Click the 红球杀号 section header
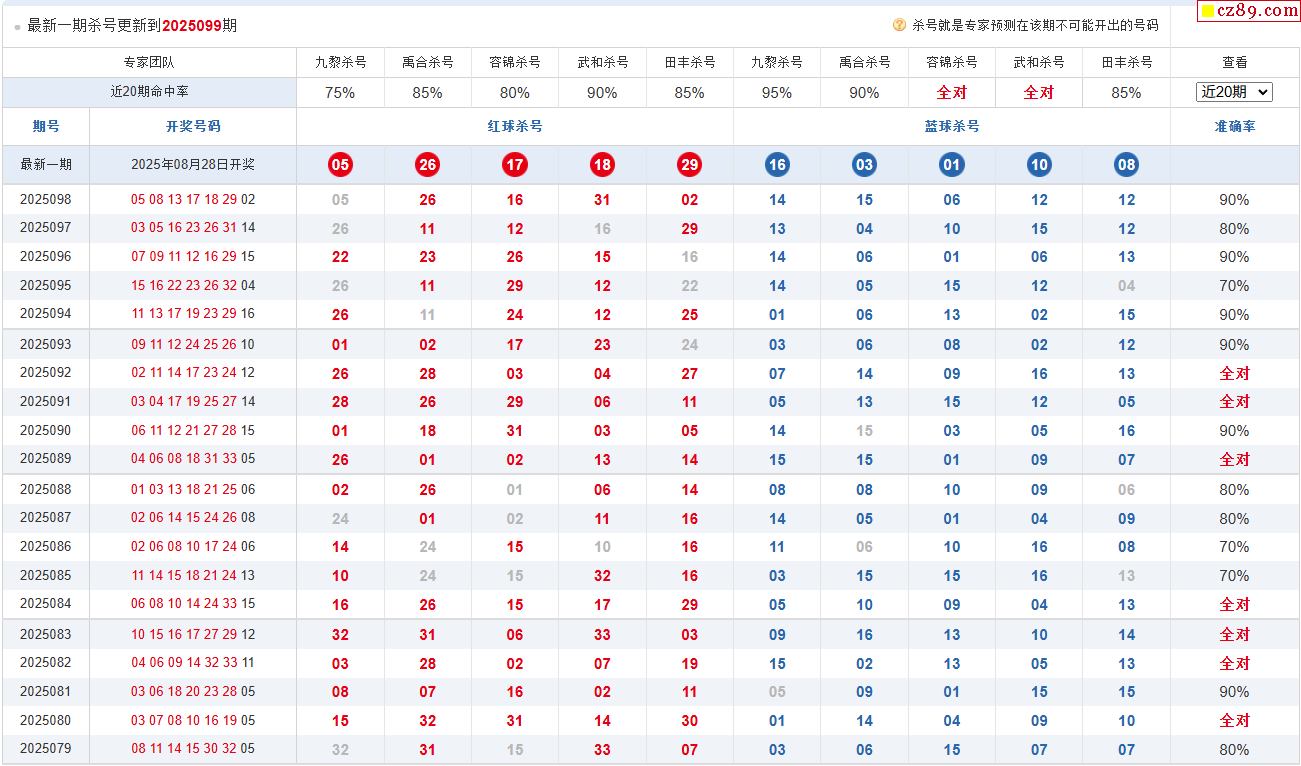 click(515, 126)
